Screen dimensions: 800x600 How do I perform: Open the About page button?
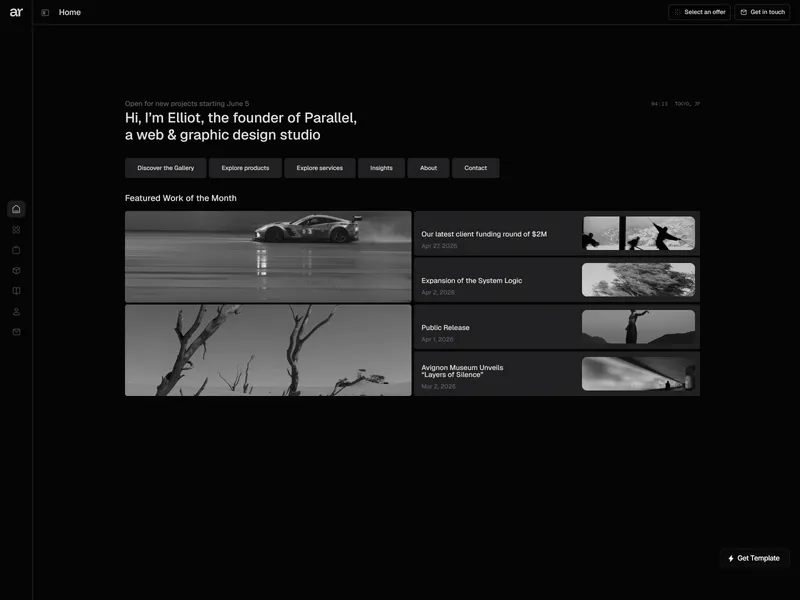click(429, 168)
